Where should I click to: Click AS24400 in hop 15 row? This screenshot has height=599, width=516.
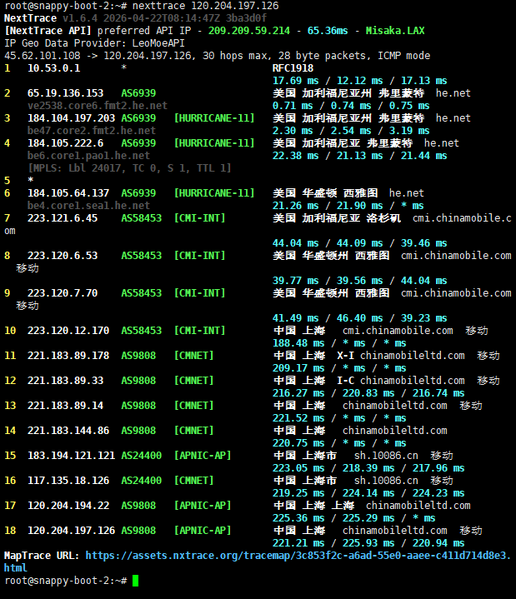(x=141, y=455)
